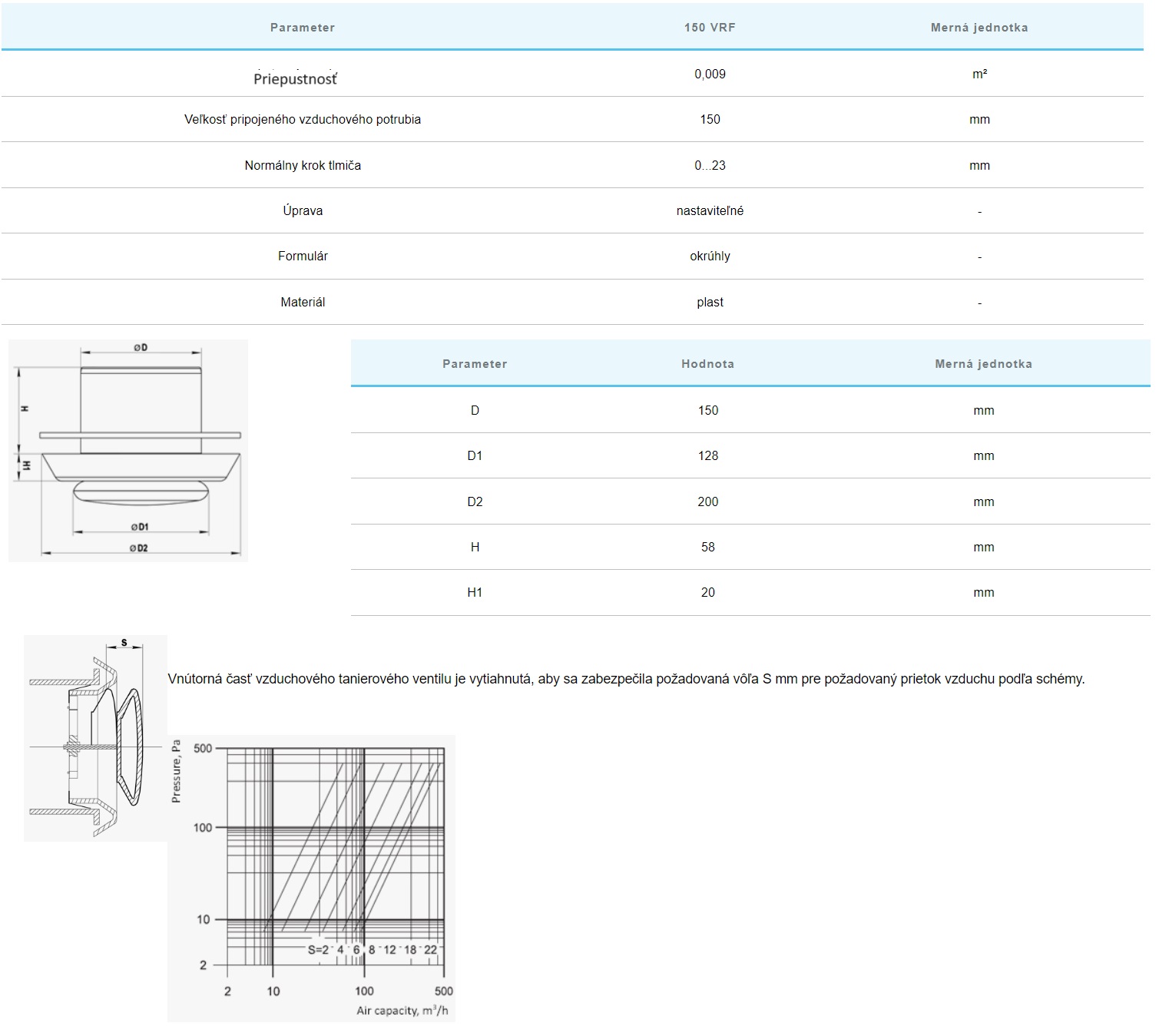This screenshot has width=1159, height=1036.
Task: Select the 'Hodnota' column header
Action: coord(707,364)
